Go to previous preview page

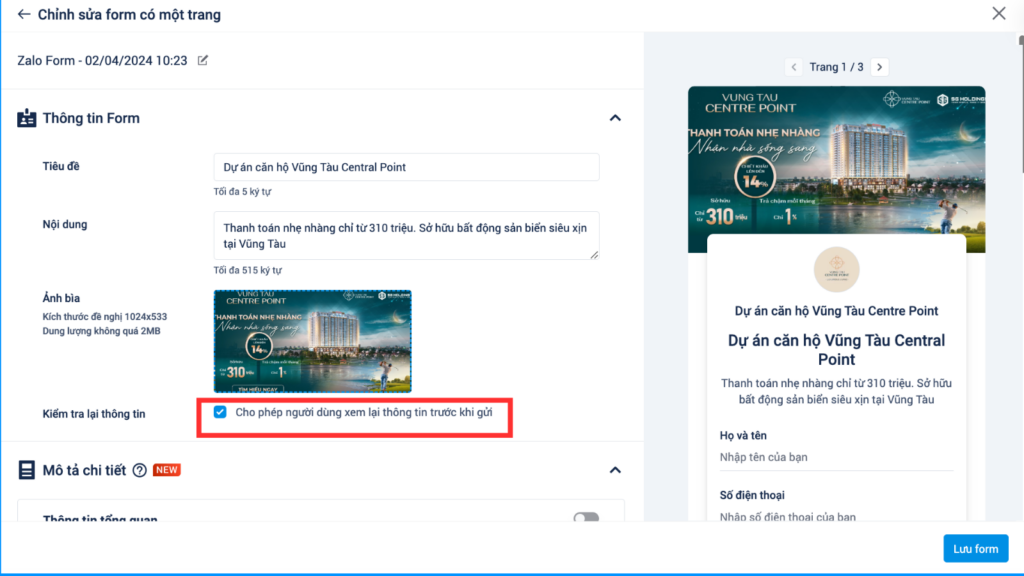tap(793, 67)
